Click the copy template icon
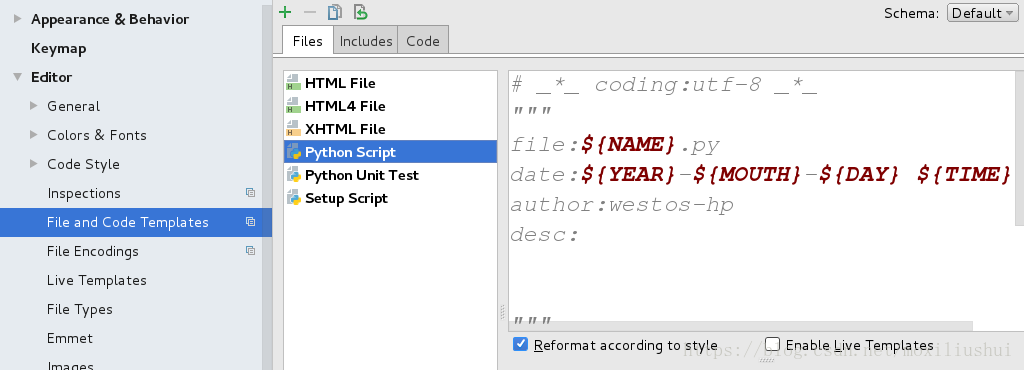This screenshot has width=1024, height=370. [334, 12]
